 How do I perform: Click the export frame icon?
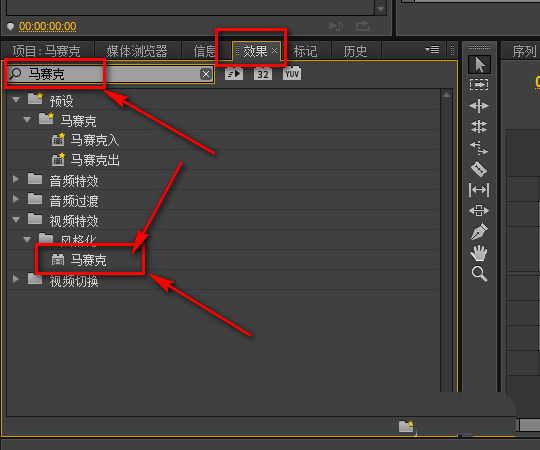363,25
